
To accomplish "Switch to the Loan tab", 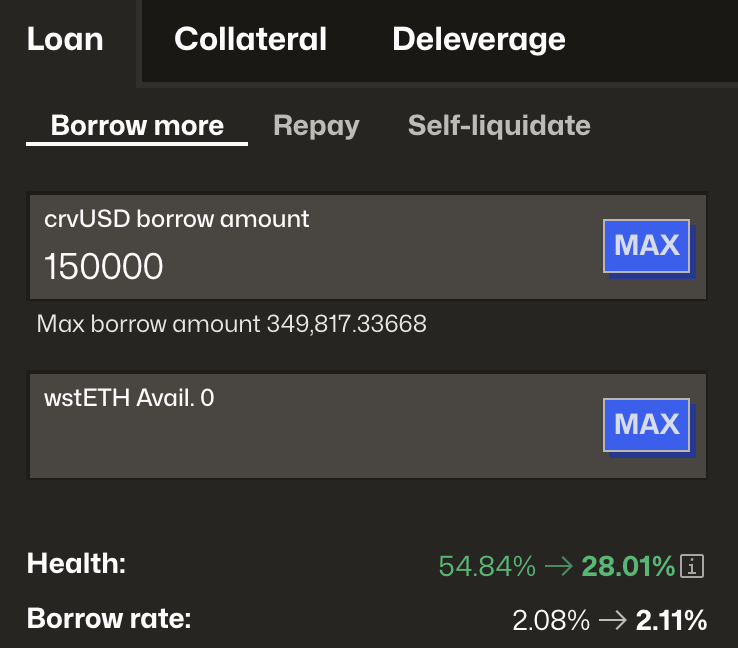I will click(x=65, y=40).
